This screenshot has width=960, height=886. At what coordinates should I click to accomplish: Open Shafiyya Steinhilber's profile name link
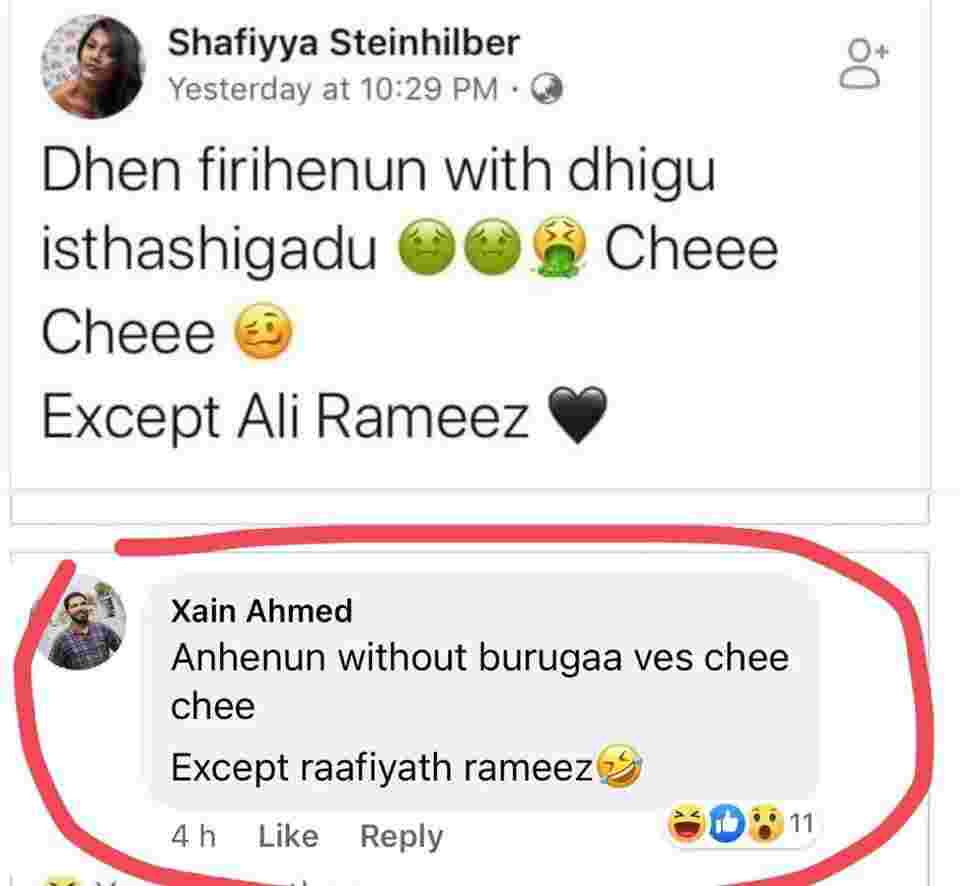[343, 43]
